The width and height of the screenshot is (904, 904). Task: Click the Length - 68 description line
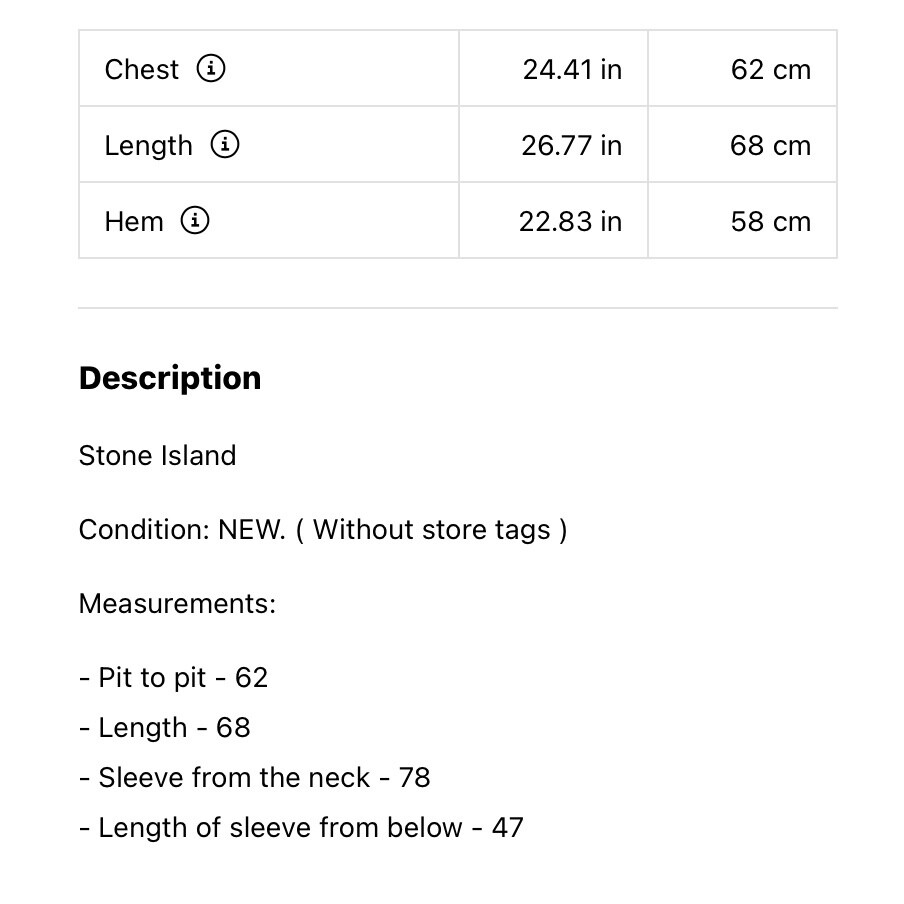tap(165, 728)
